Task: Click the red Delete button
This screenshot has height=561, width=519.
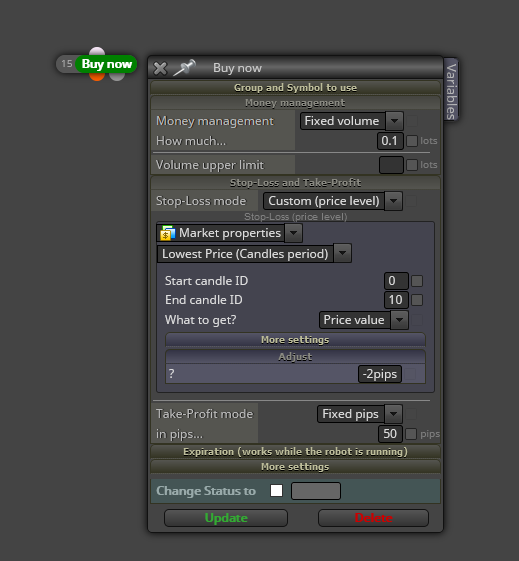Action: pyautogui.click(x=373, y=518)
